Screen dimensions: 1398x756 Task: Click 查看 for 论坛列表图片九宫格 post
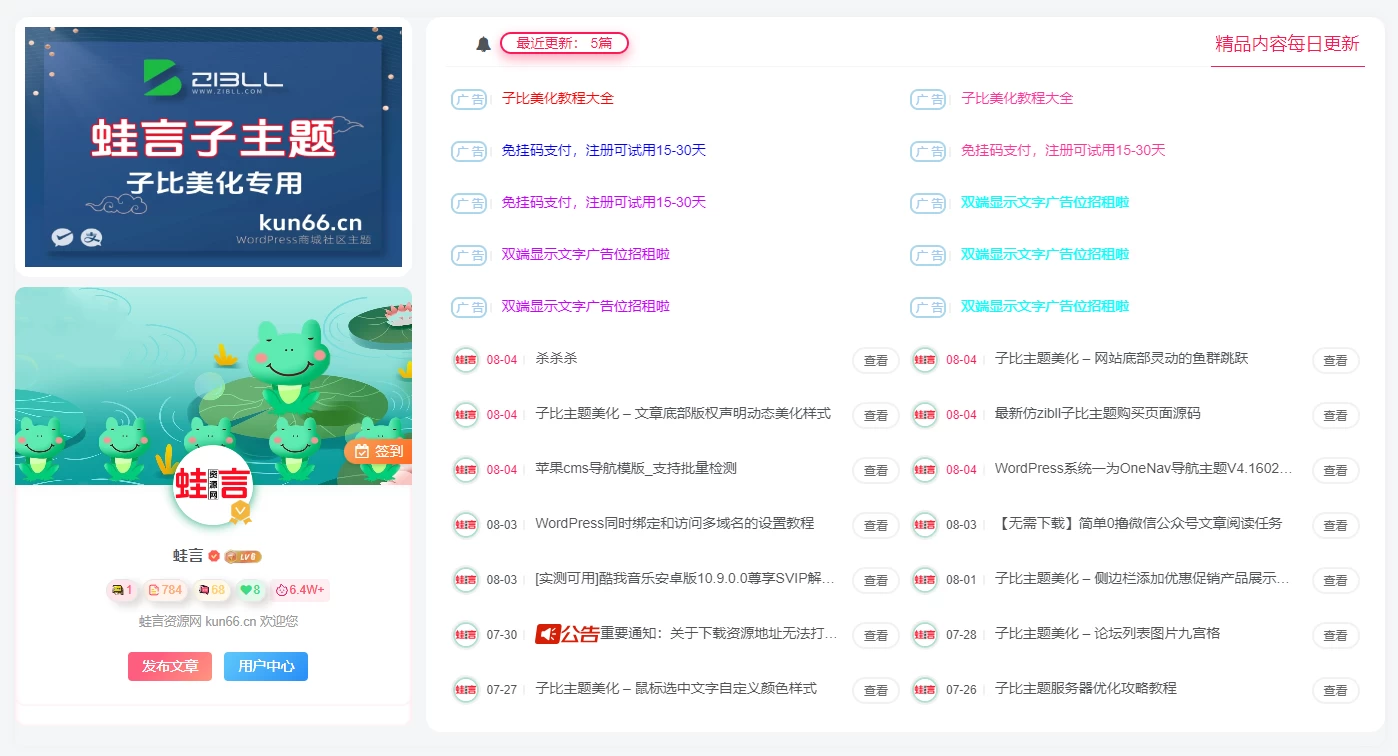1336,635
